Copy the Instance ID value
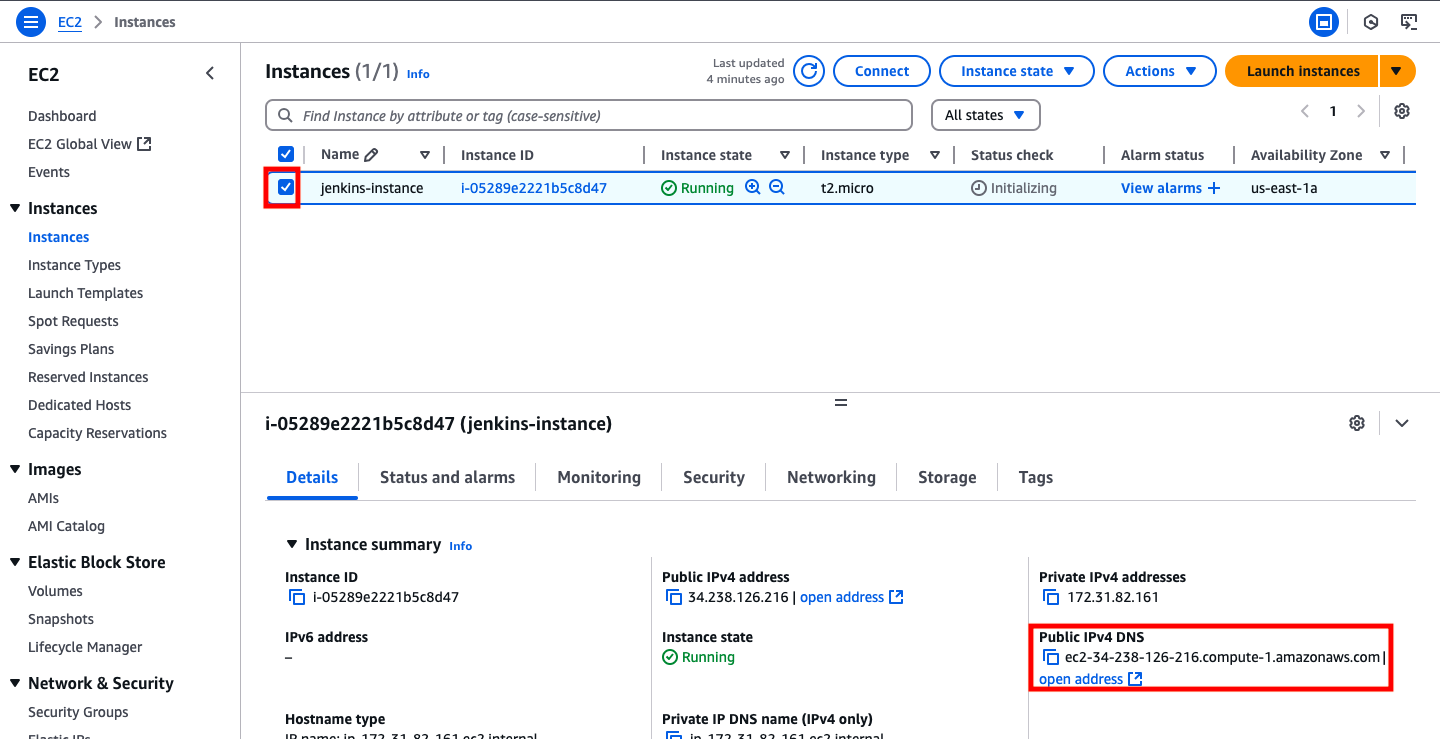1440x739 pixels. tap(297, 597)
